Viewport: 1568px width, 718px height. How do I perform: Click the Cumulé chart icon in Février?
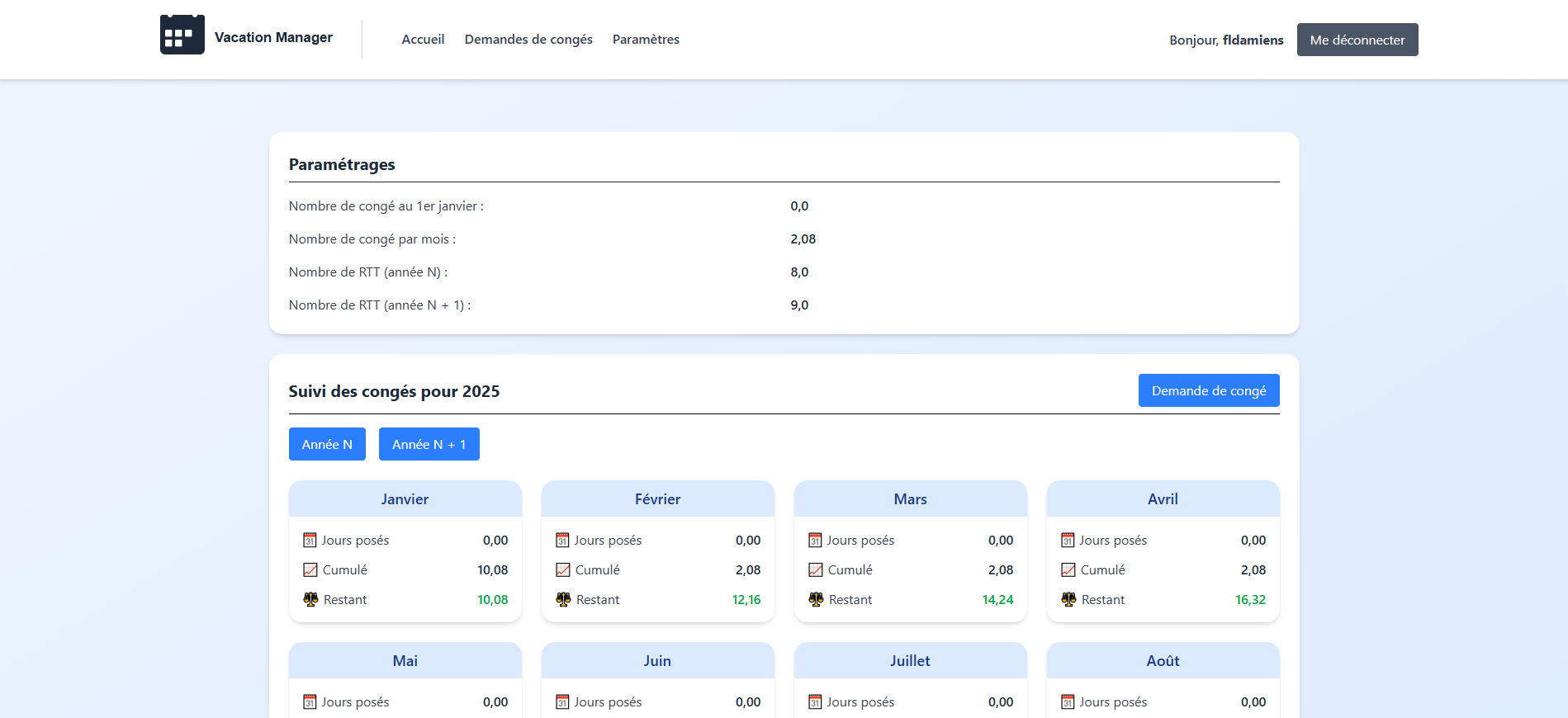click(x=563, y=570)
